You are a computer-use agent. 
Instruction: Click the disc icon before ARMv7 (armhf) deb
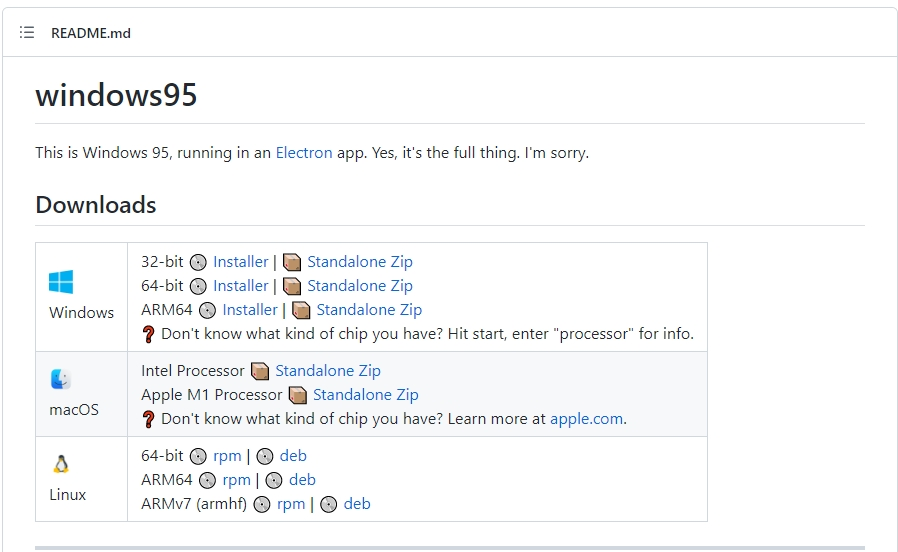[x=328, y=504]
